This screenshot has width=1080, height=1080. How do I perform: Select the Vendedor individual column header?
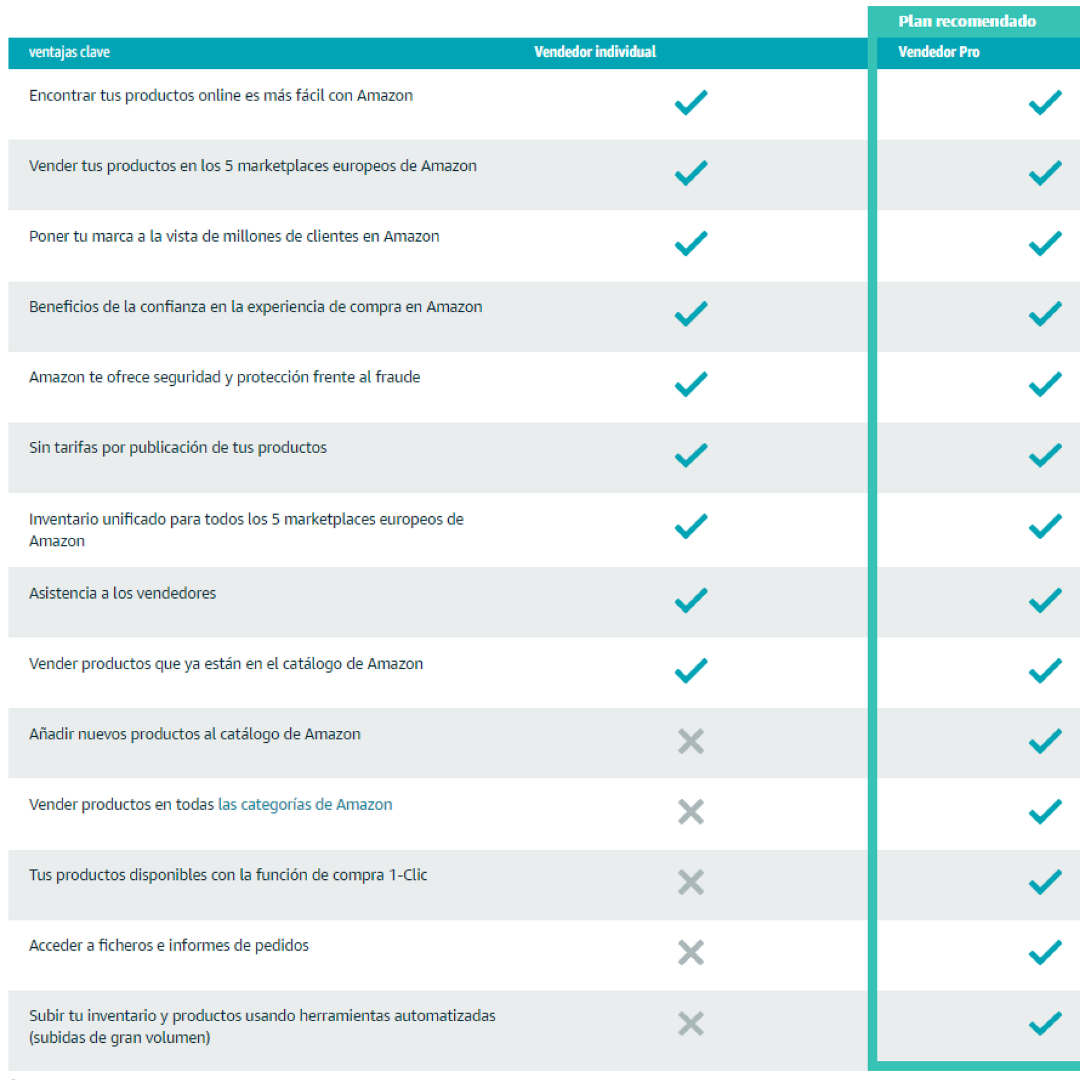click(x=595, y=52)
